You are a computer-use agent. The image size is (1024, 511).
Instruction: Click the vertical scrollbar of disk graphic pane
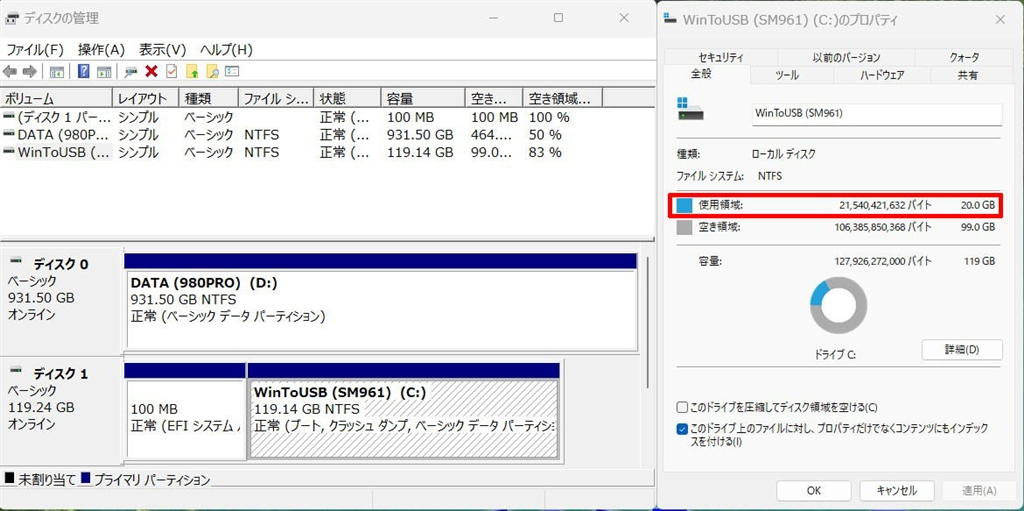click(x=647, y=320)
